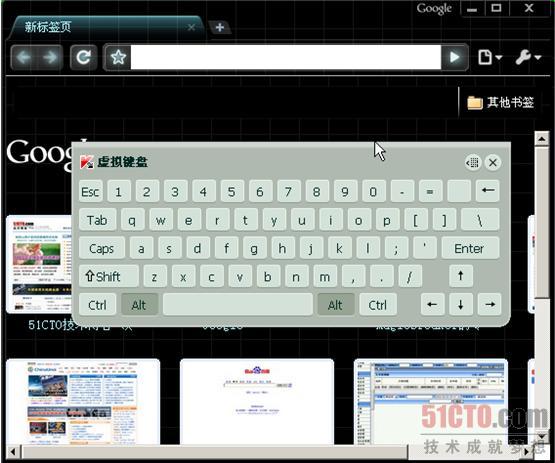Open the 其他书签 bookmarks folder
Viewport: 555px width, 463px height.
pos(500,103)
